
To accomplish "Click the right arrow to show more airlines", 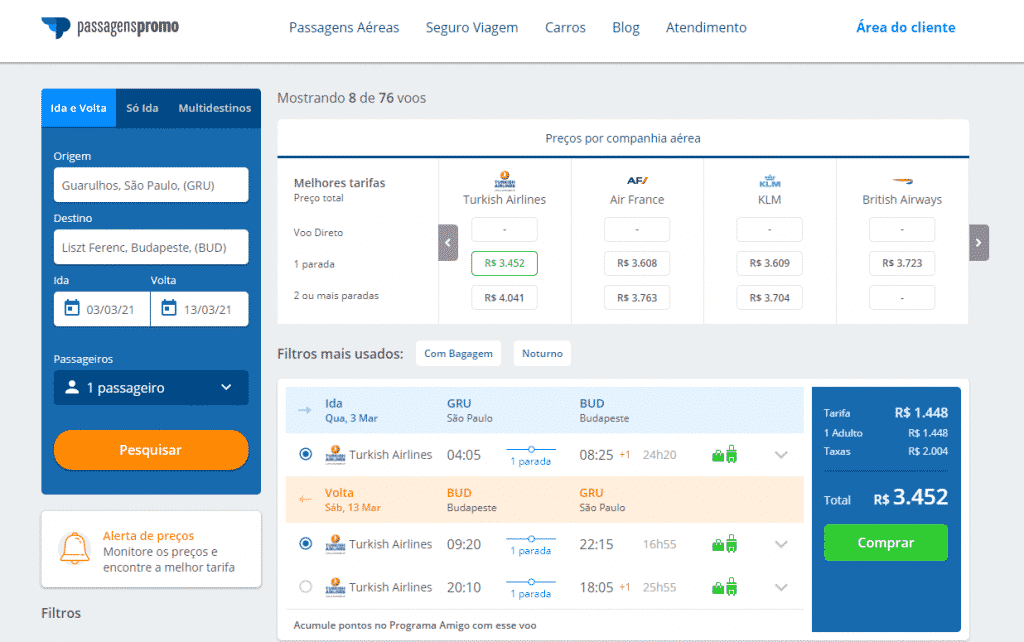I will pos(977,242).
